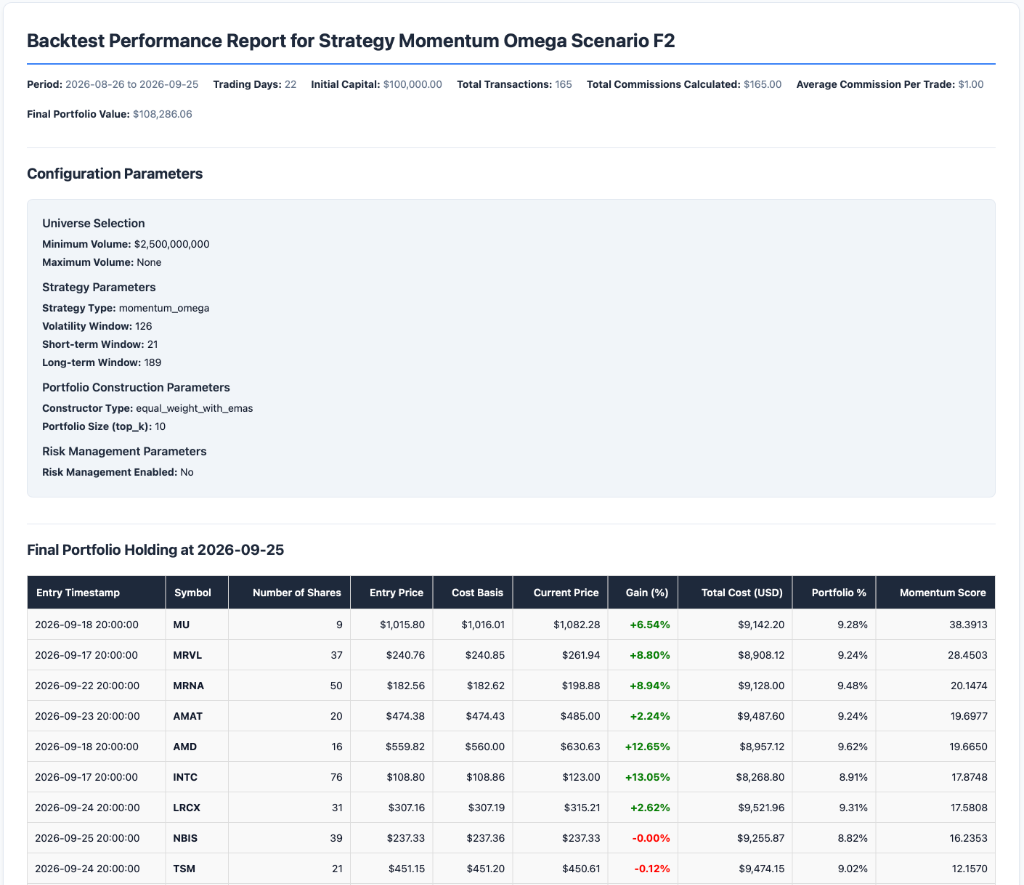Click Strategy Parameters subheading
Screen dimensions: 1024x885
point(99,287)
